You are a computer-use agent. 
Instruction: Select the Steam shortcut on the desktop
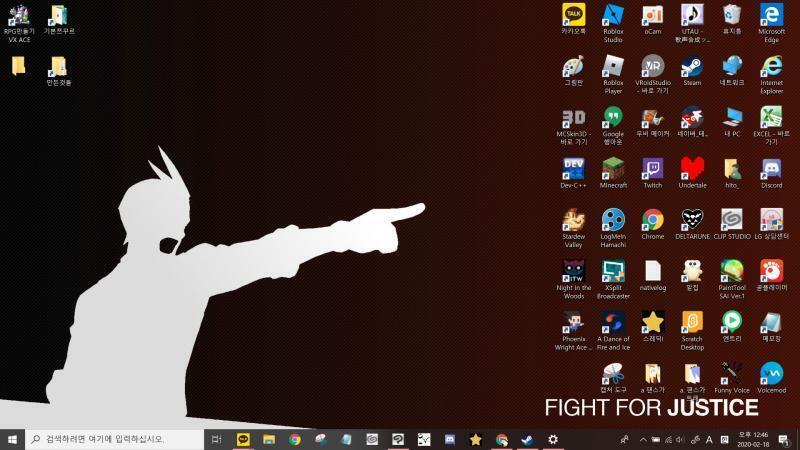692,70
